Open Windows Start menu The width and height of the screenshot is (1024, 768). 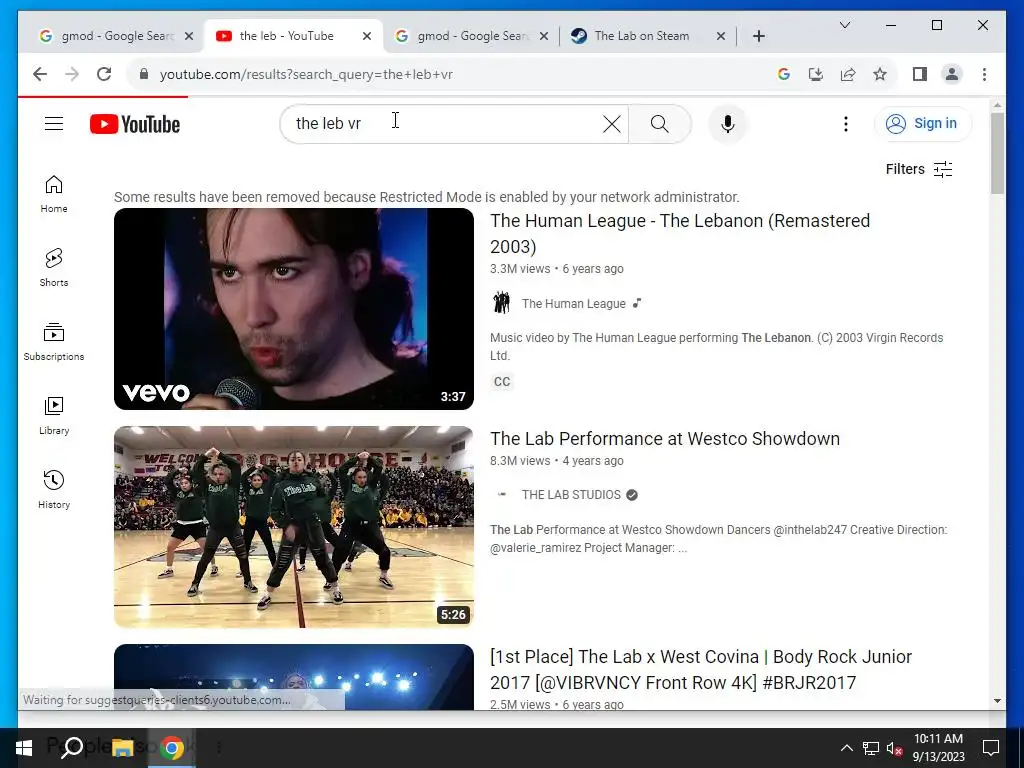click(24, 748)
